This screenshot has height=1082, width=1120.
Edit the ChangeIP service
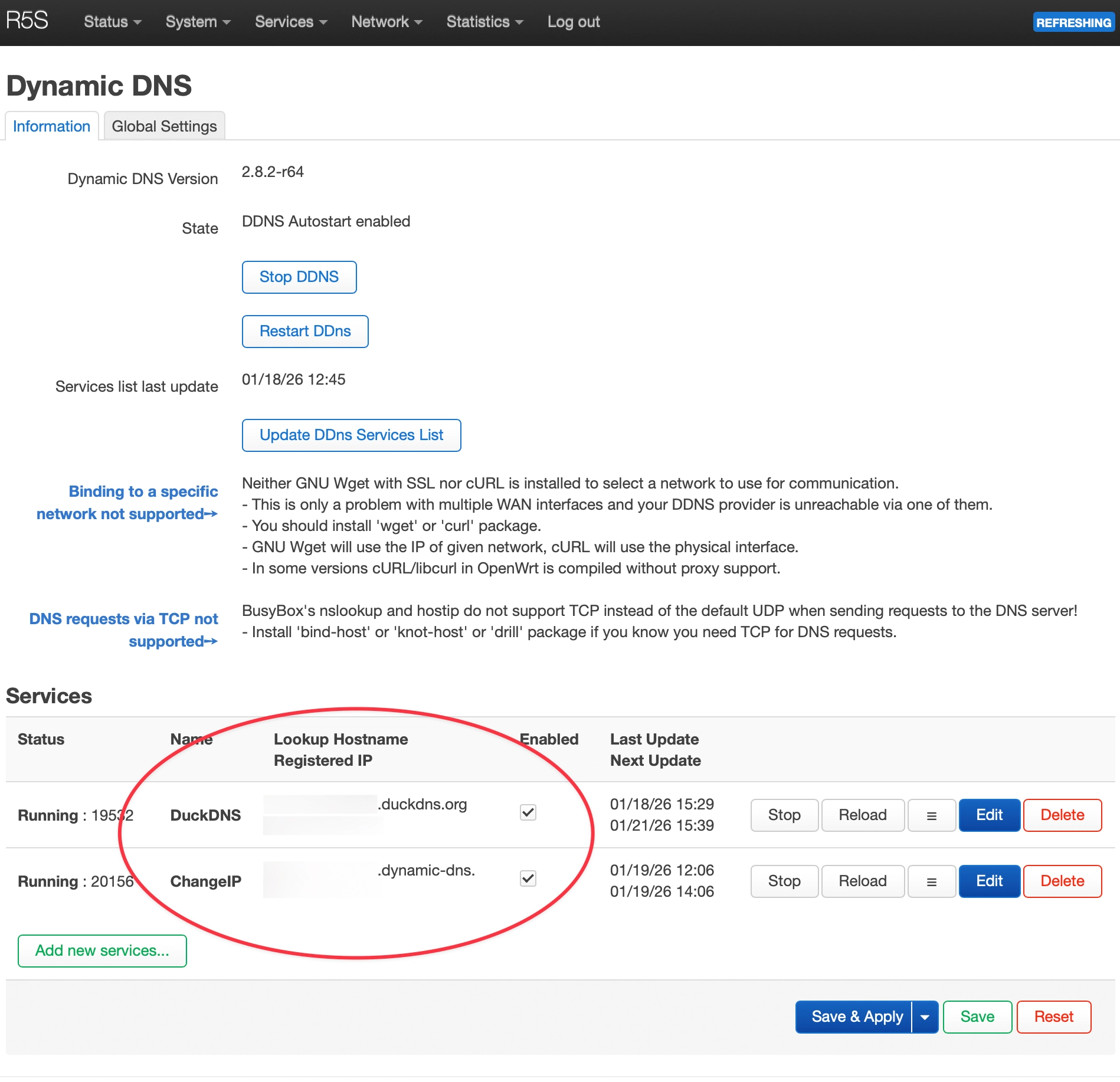coord(990,881)
